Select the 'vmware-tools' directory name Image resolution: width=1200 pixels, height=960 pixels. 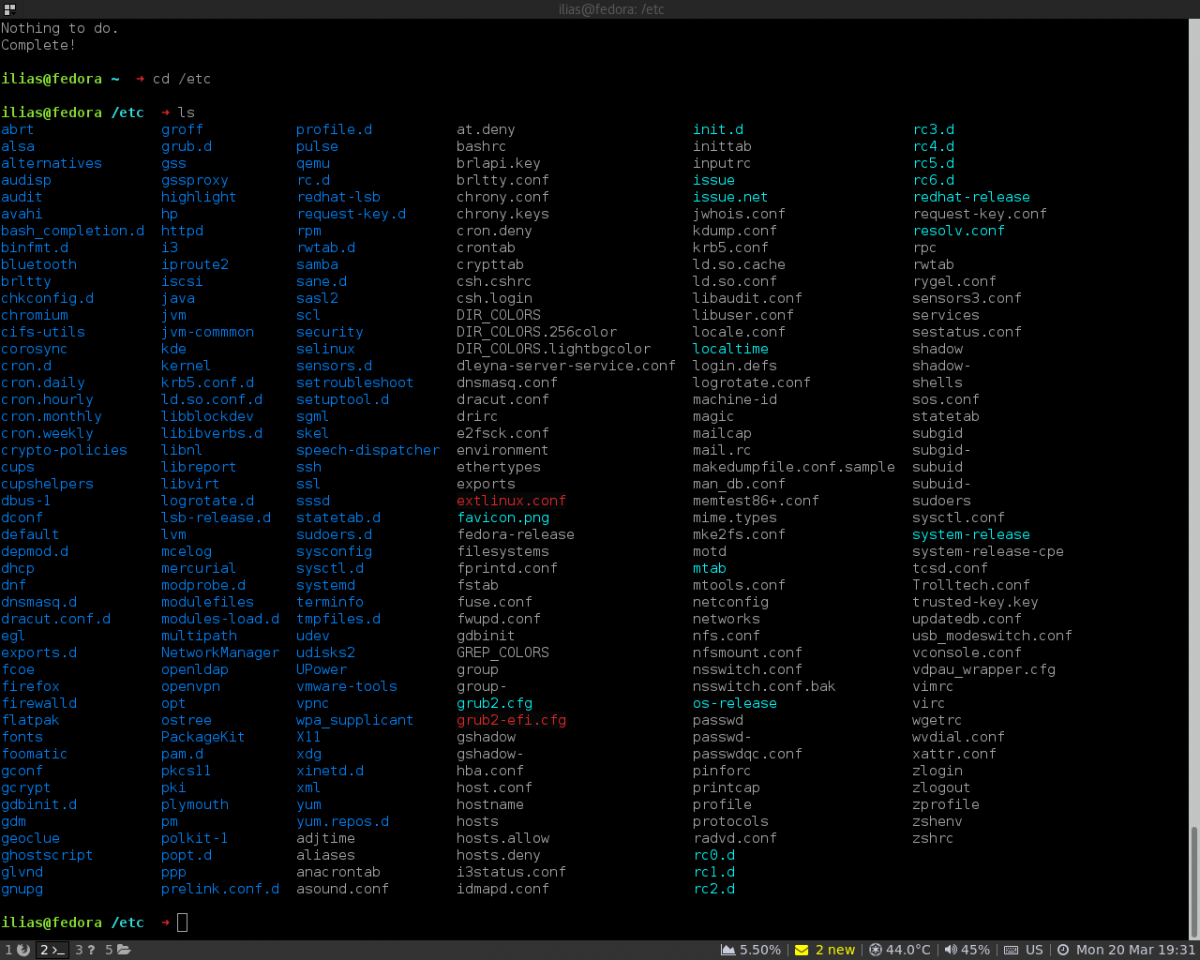coord(347,686)
